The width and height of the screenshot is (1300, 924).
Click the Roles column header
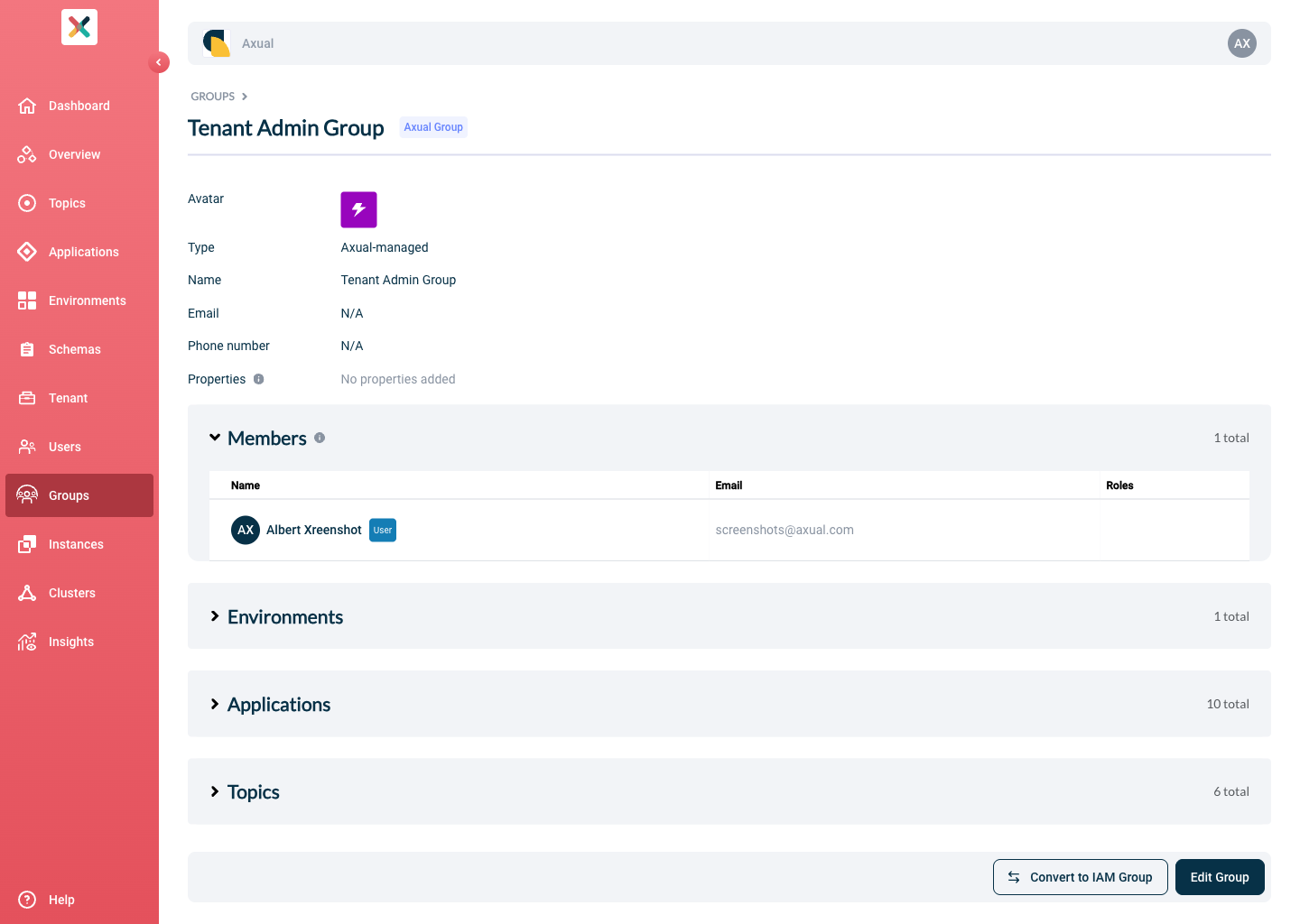1119,485
